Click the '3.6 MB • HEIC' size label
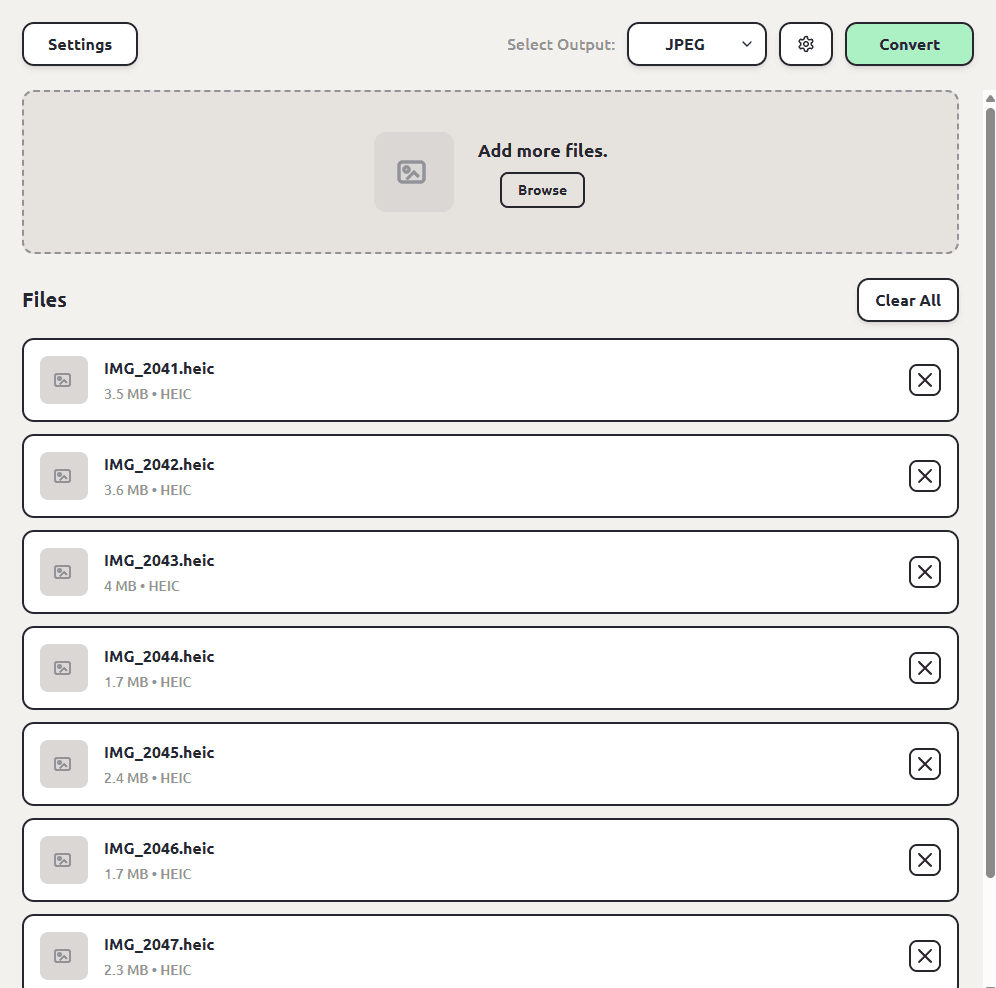The height and width of the screenshot is (988, 996). [x=147, y=490]
